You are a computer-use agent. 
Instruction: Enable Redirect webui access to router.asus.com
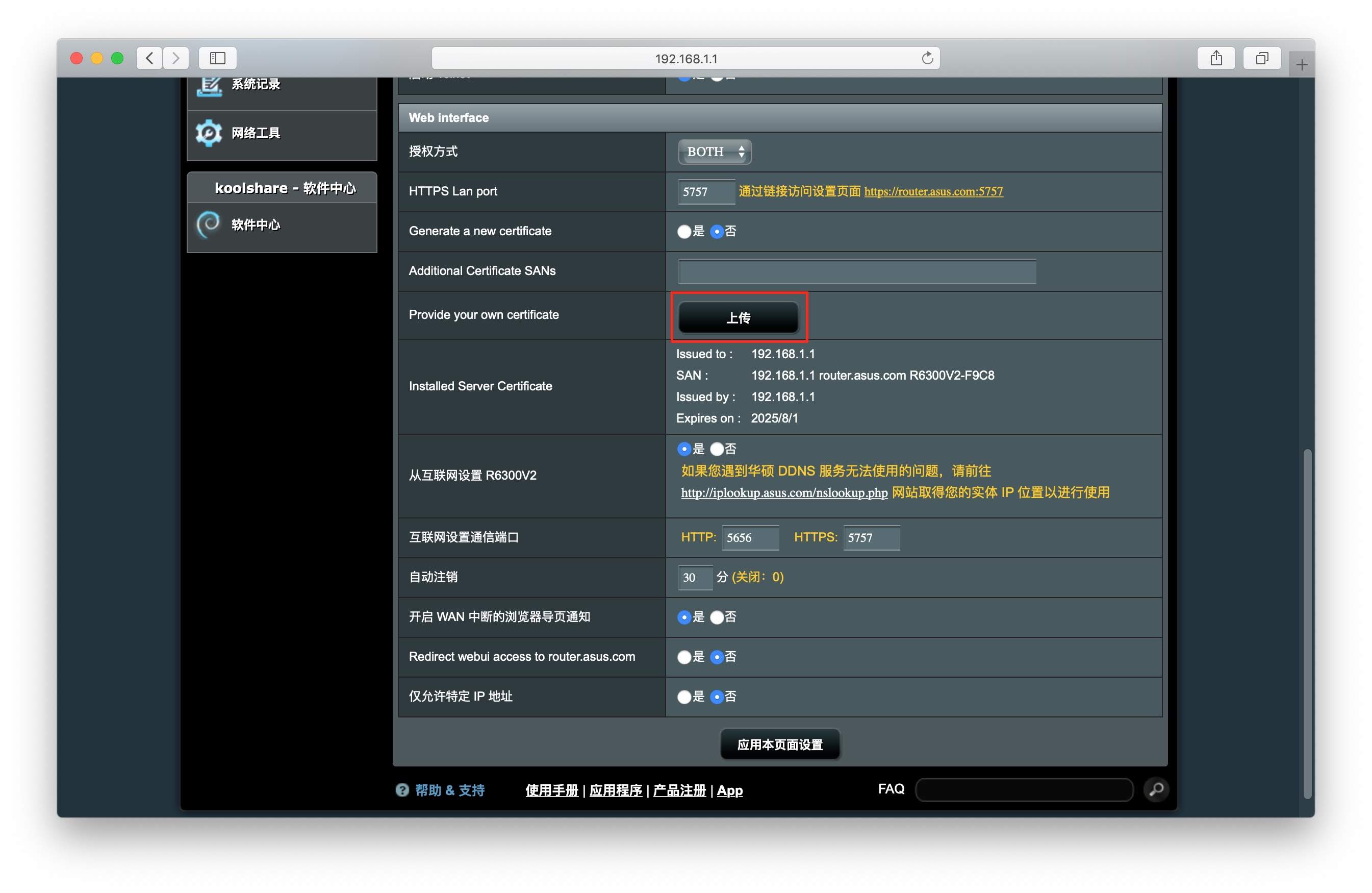[x=684, y=658]
